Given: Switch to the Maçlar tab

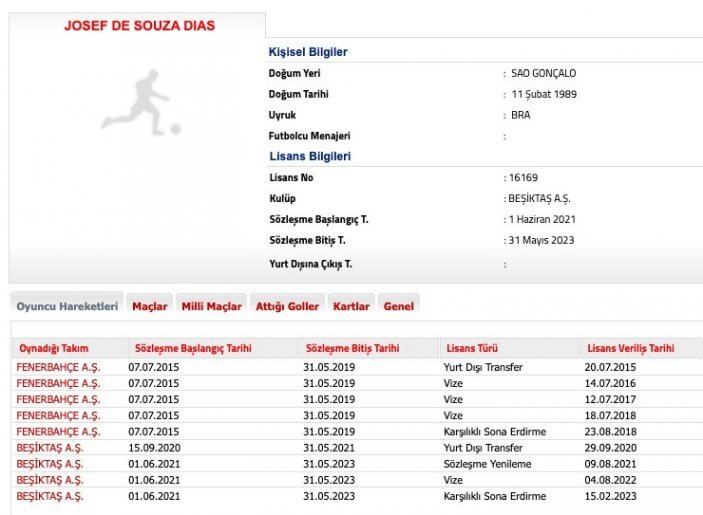Looking at the screenshot, I should click(x=150, y=306).
